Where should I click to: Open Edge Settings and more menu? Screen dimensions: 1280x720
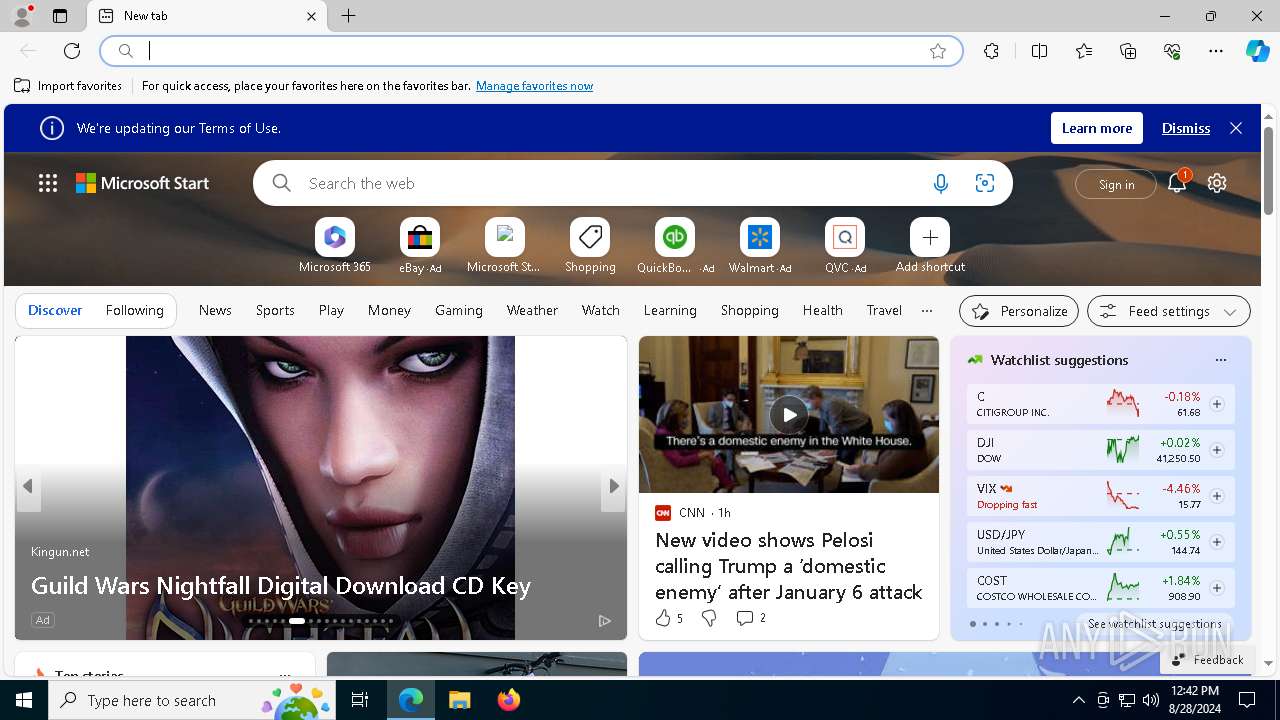coord(1216,51)
